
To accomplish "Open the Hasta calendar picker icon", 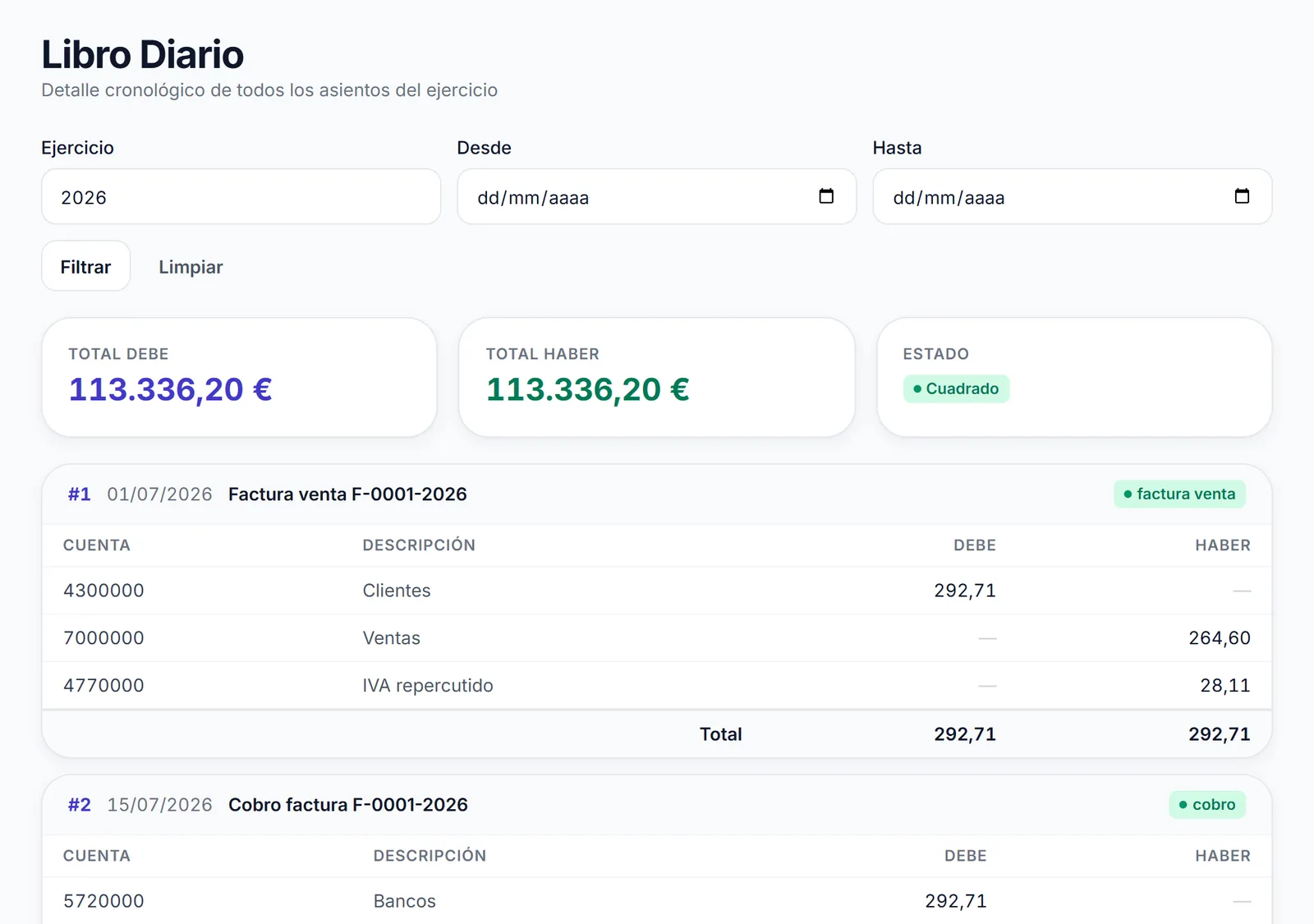I will 1242,196.
